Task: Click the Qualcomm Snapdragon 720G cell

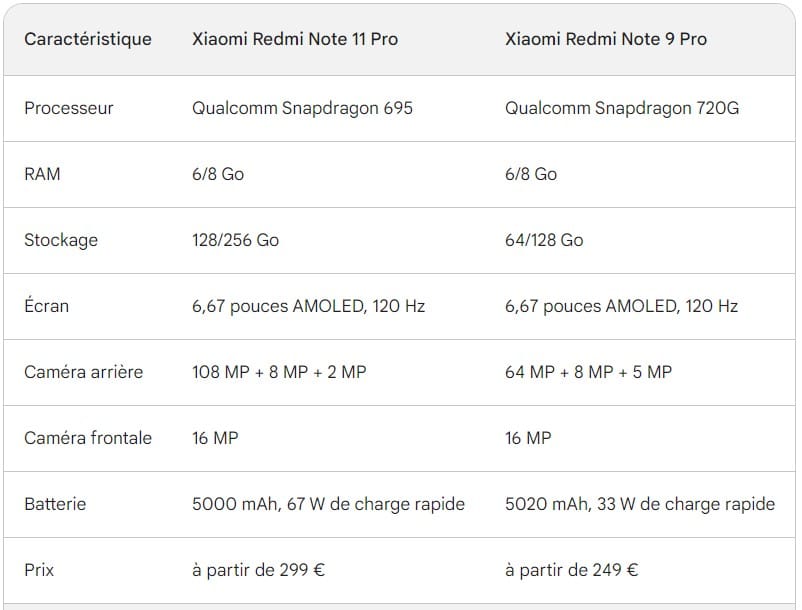Action: [x=622, y=108]
